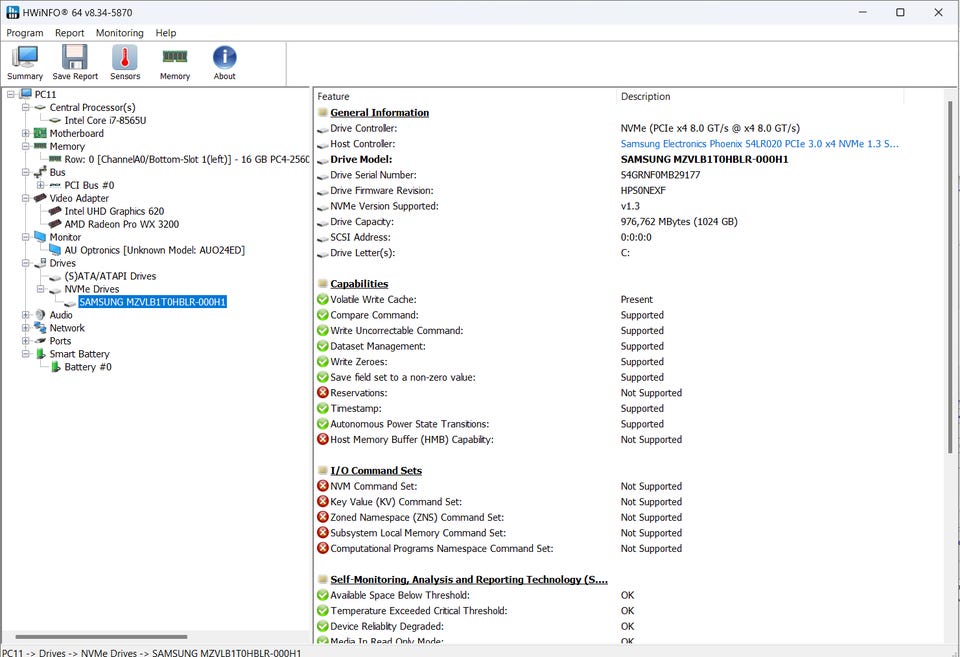
Task: Expand the Audio node
Action: point(26,314)
